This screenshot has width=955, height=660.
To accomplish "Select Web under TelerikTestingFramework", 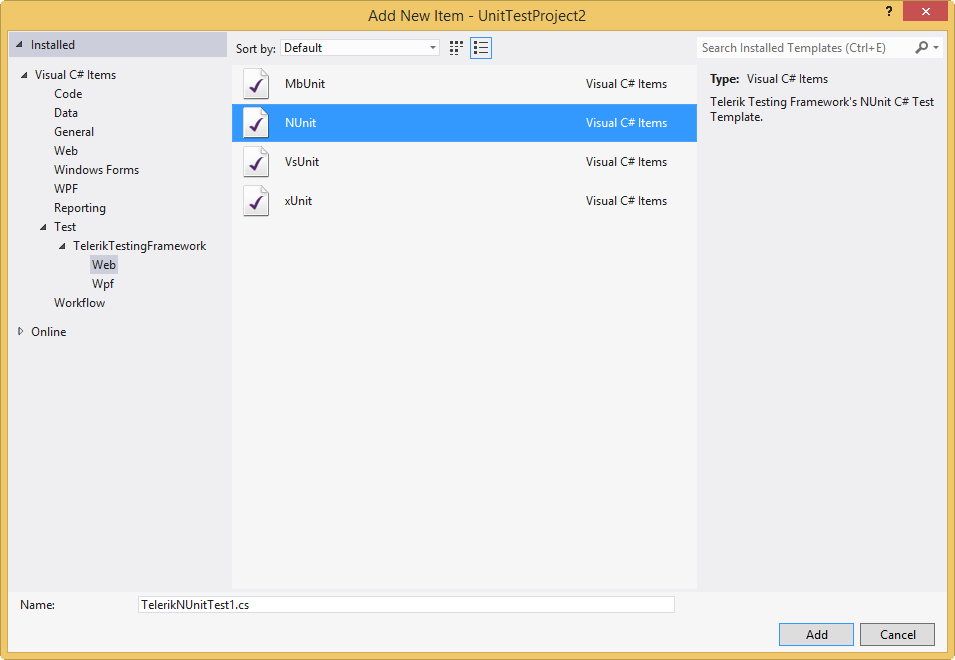I will tap(104, 265).
